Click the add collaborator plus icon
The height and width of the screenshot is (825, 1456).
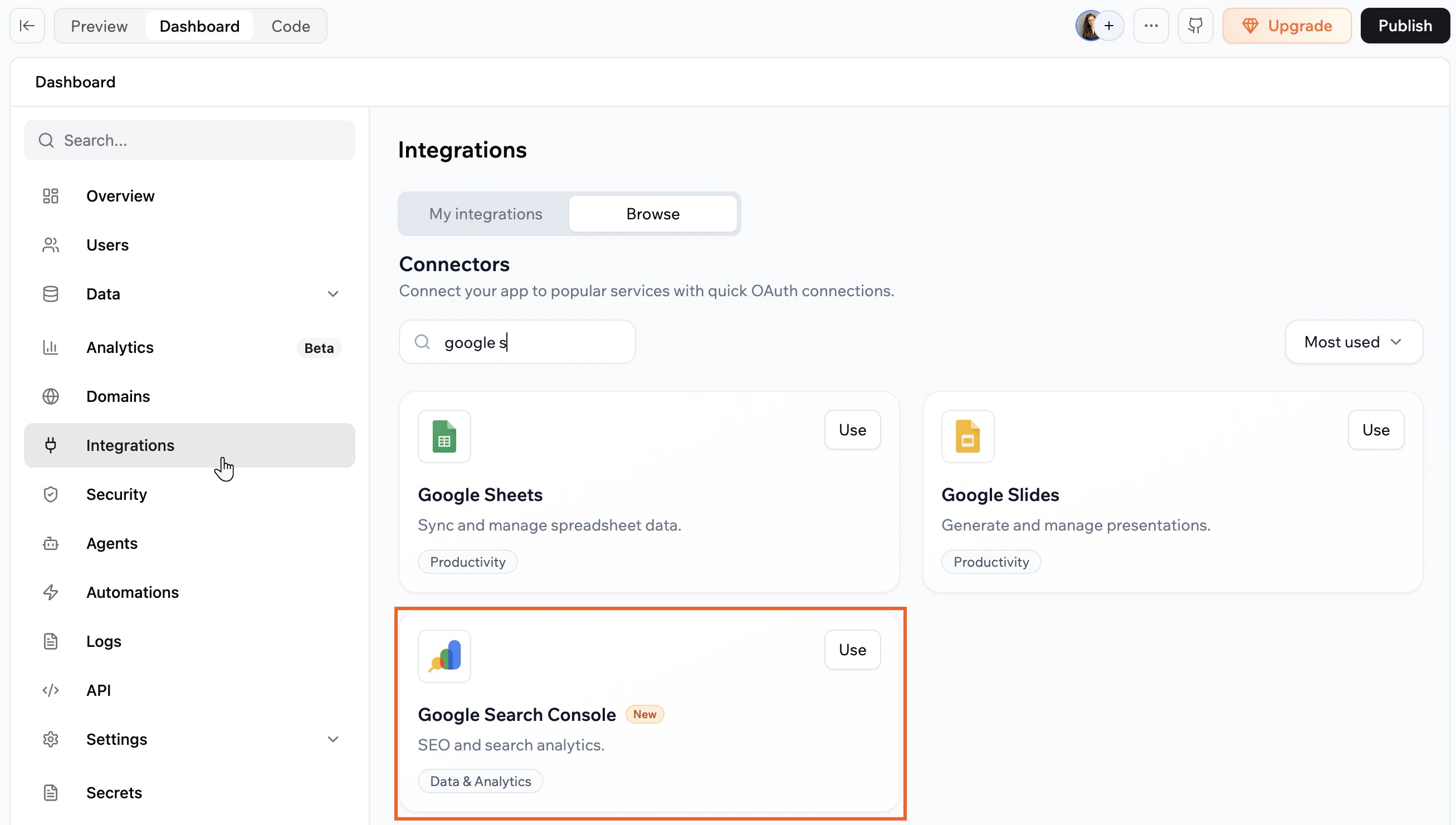click(x=1110, y=25)
